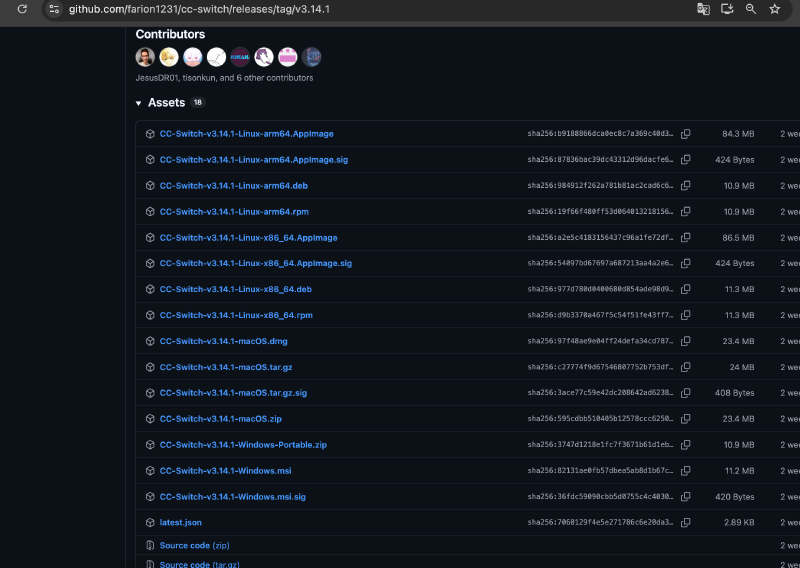Open the pink-themed contributor avatar
This screenshot has width=800, height=568.
pyautogui.click(x=288, y=57)
